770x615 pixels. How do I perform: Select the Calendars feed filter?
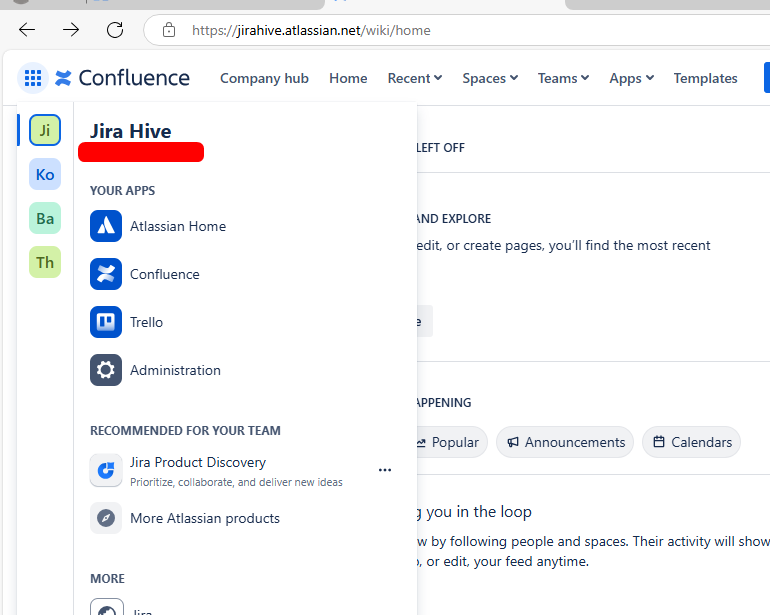(691, 442)
